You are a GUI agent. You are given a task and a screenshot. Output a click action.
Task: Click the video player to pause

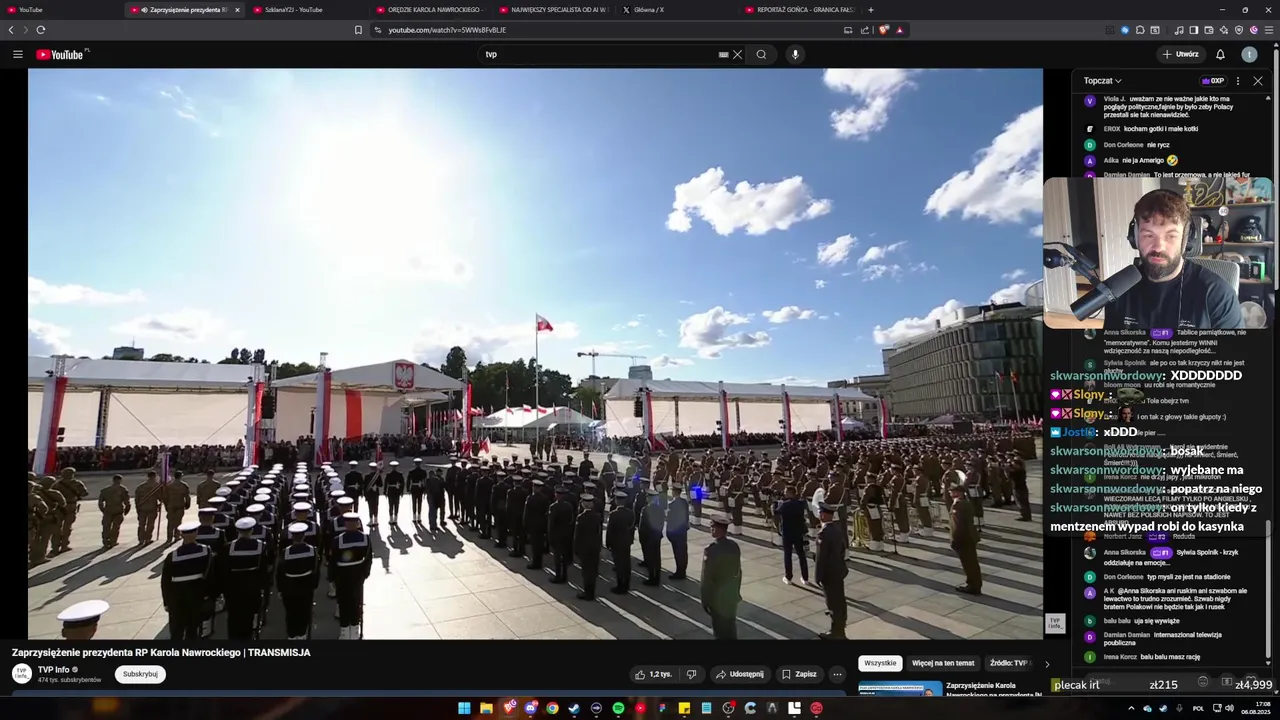point(535,353)
